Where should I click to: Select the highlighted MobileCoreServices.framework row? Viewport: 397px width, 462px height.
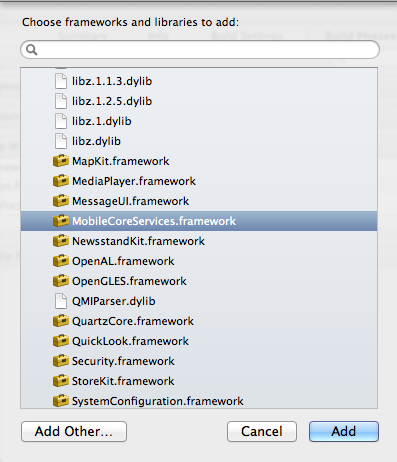[199, 221]
